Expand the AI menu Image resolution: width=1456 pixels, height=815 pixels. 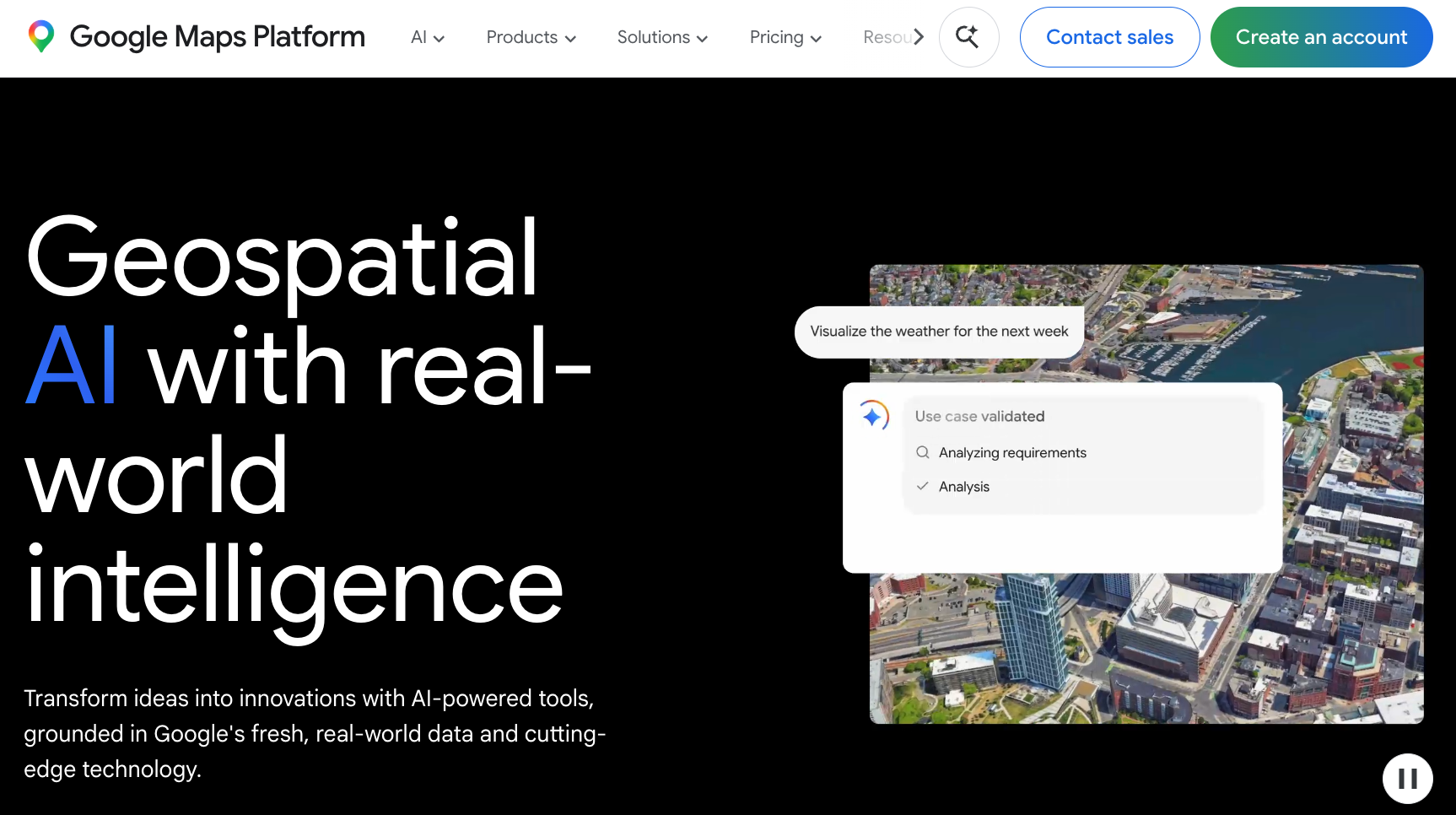click(427, 37)
